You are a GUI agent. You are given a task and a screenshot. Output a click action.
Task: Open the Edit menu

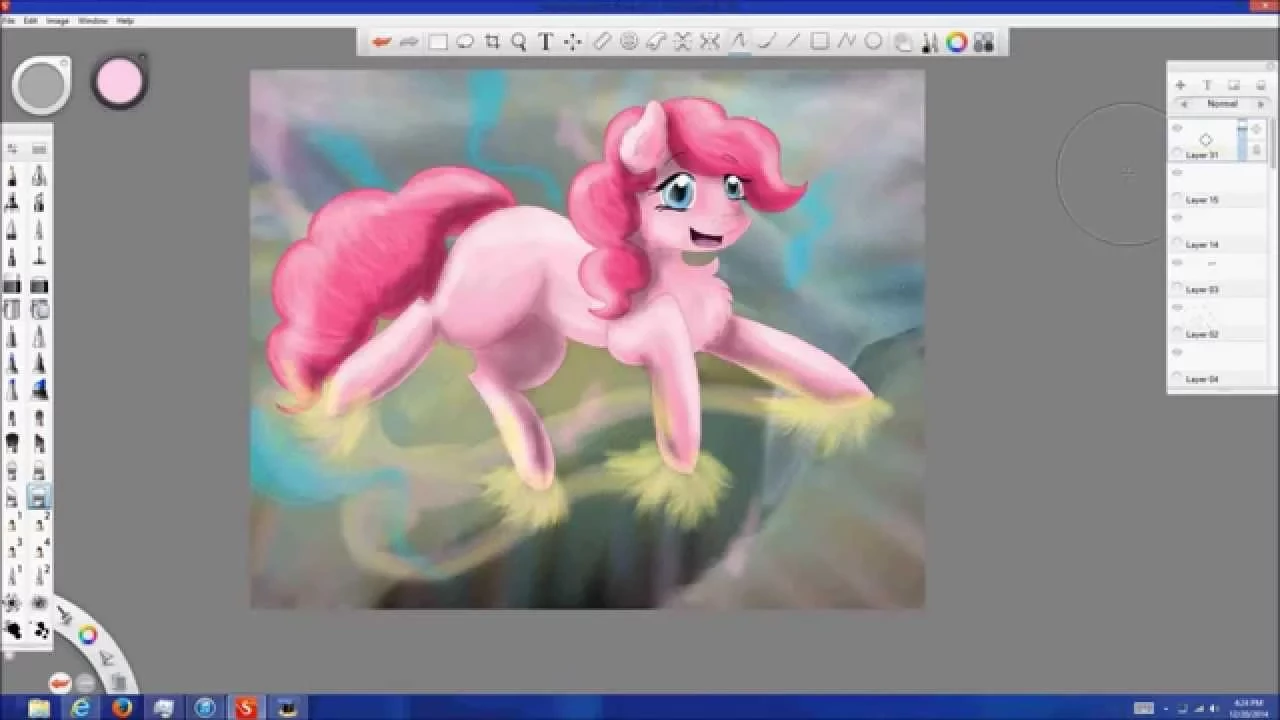point(31,20)
